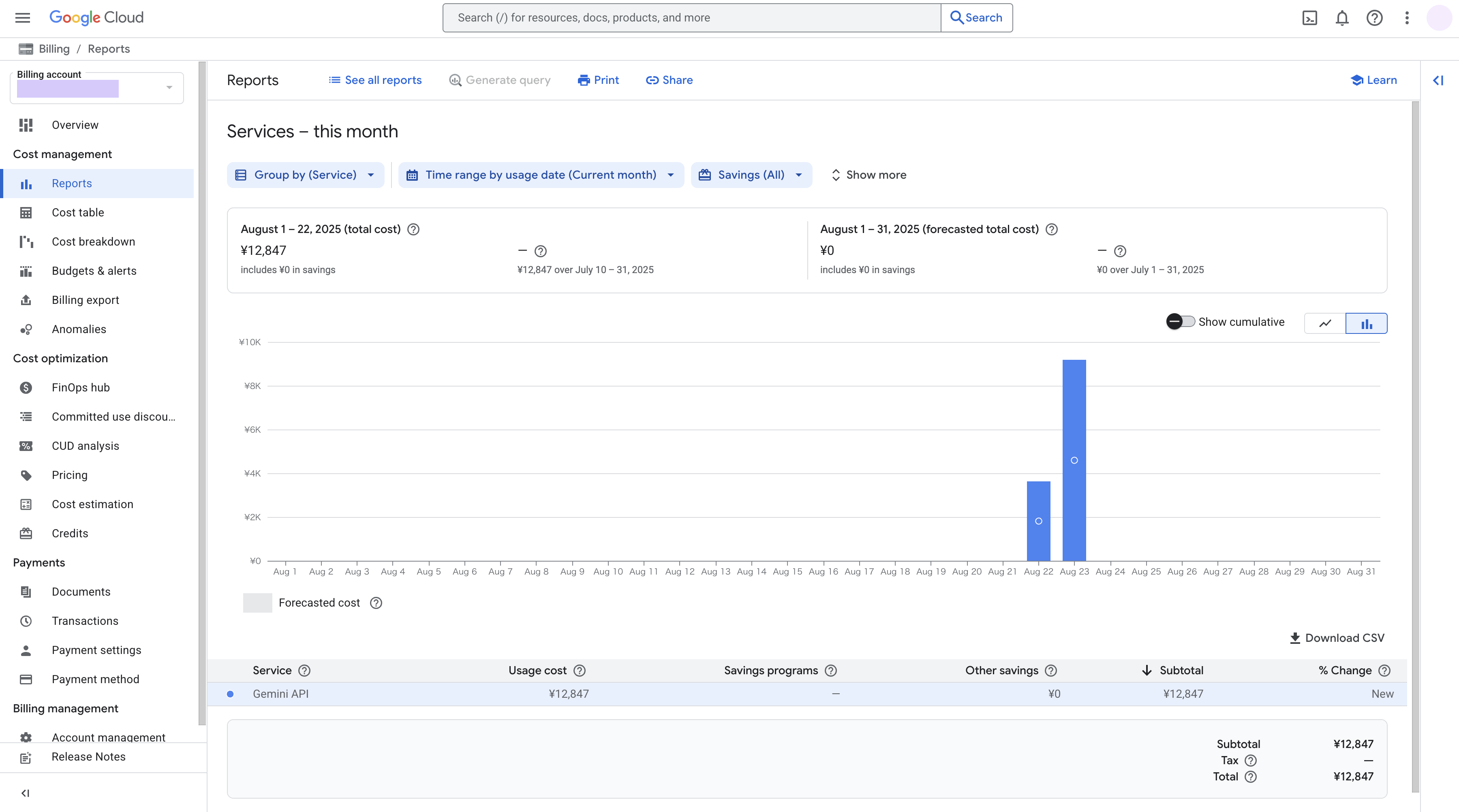Open Time range by usage date dropdown
Viewport: 1459px width, 812px height.
pyautogui.click(x=541, y=175)
